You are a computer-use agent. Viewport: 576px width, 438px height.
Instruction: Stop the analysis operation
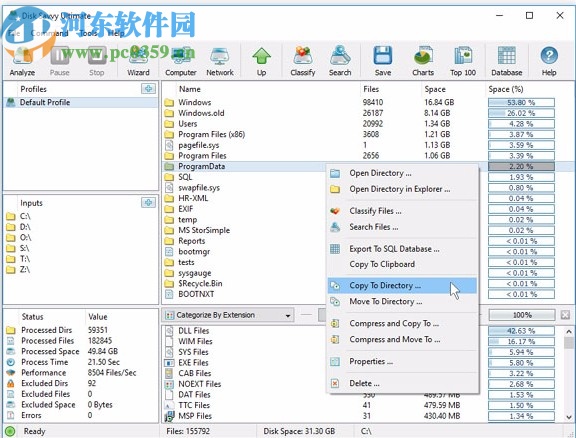pyautogui.click(x=97, y=61)
